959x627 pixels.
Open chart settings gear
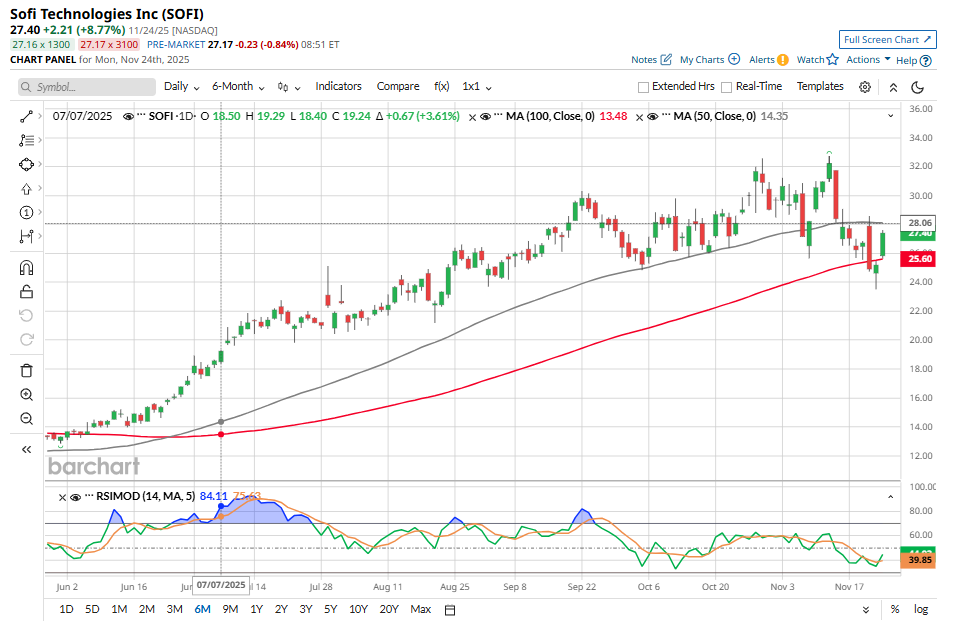[x=865, y=87]
